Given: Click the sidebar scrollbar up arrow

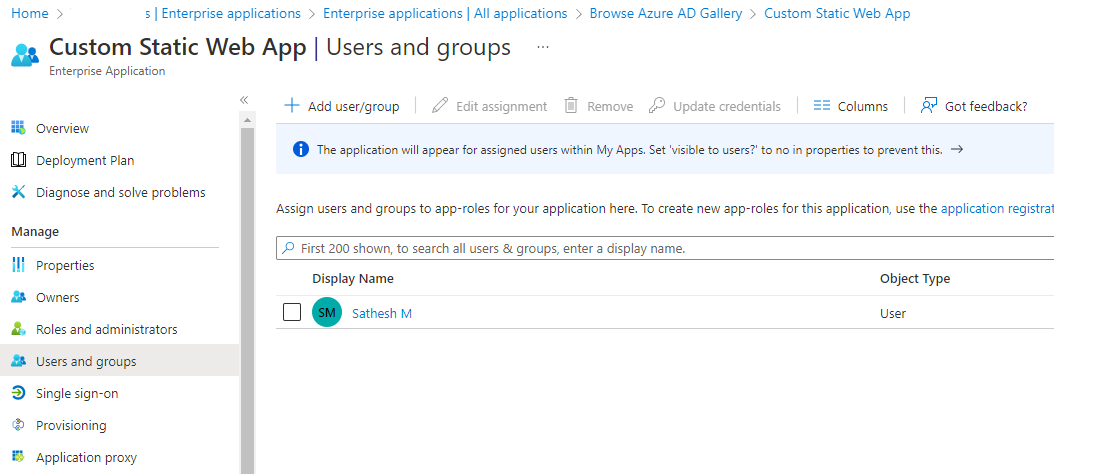Looking at the screenshot, I should pos(247,120).
